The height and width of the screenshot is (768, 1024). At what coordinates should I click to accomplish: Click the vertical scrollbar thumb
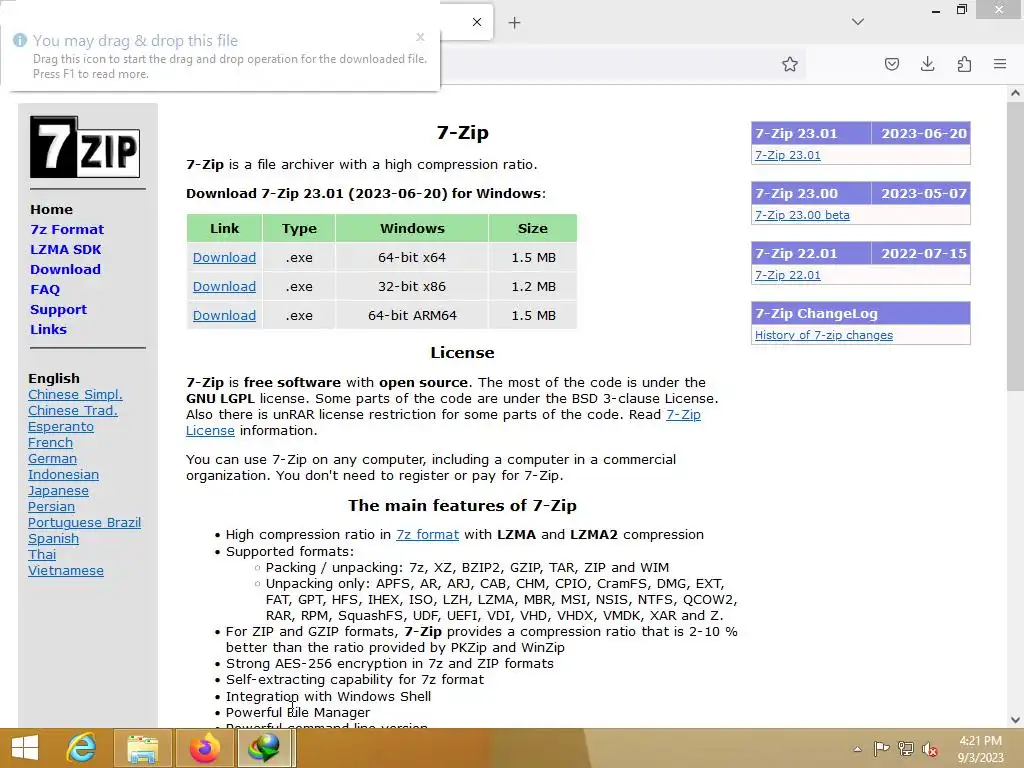click(x=1015, y=246)
